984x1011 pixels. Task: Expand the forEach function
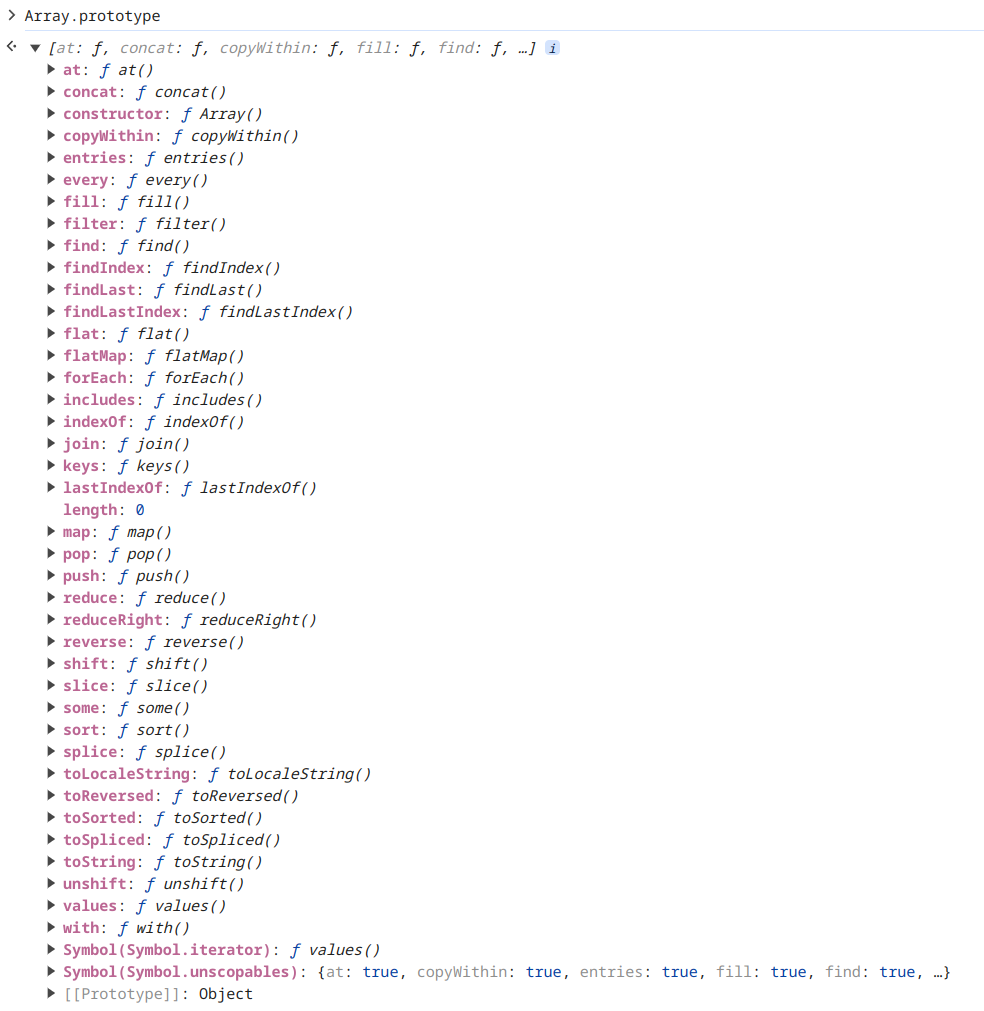point(51,377)
